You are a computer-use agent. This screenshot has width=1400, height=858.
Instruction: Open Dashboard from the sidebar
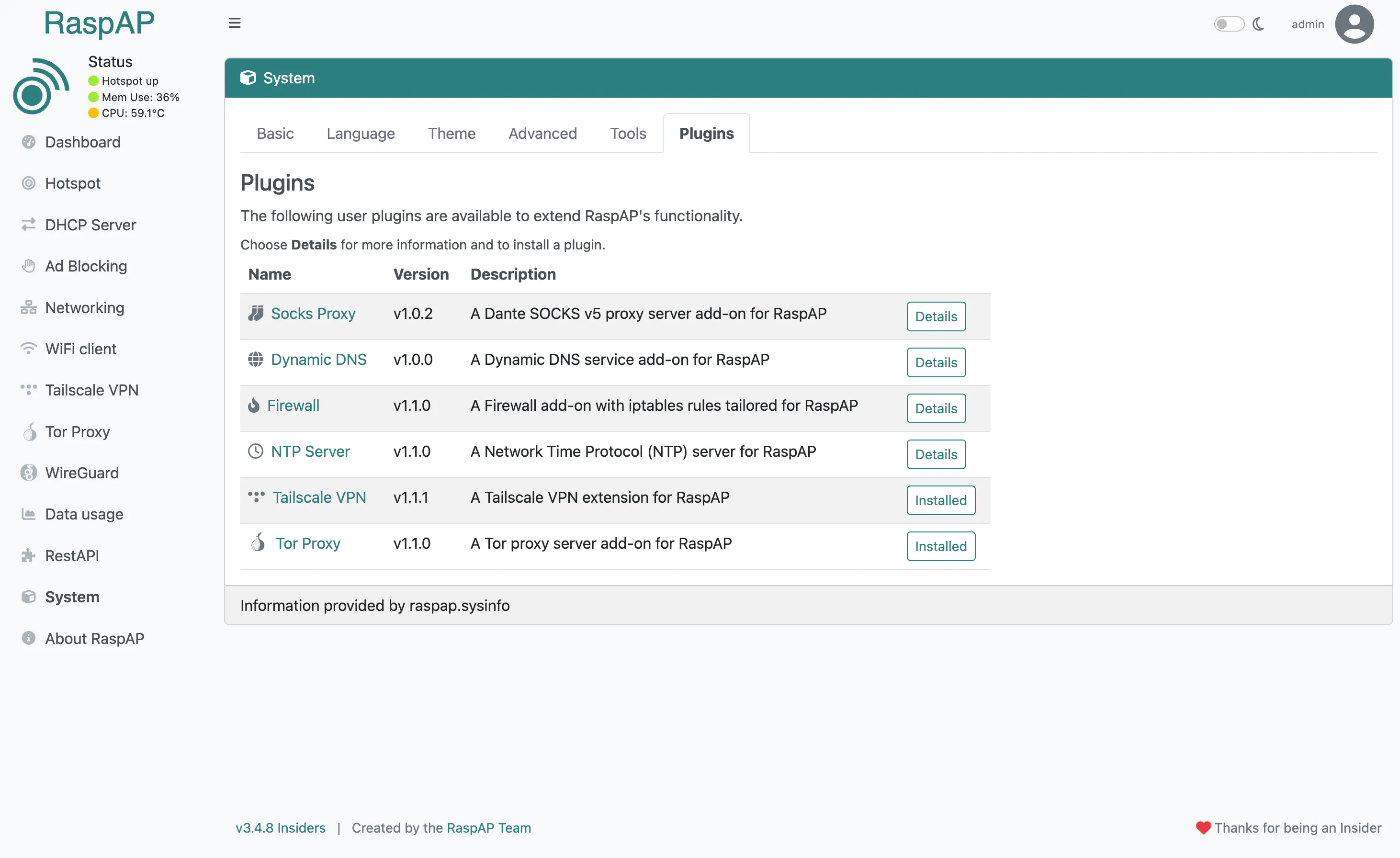pyautogui.click(x=82, y=142)
